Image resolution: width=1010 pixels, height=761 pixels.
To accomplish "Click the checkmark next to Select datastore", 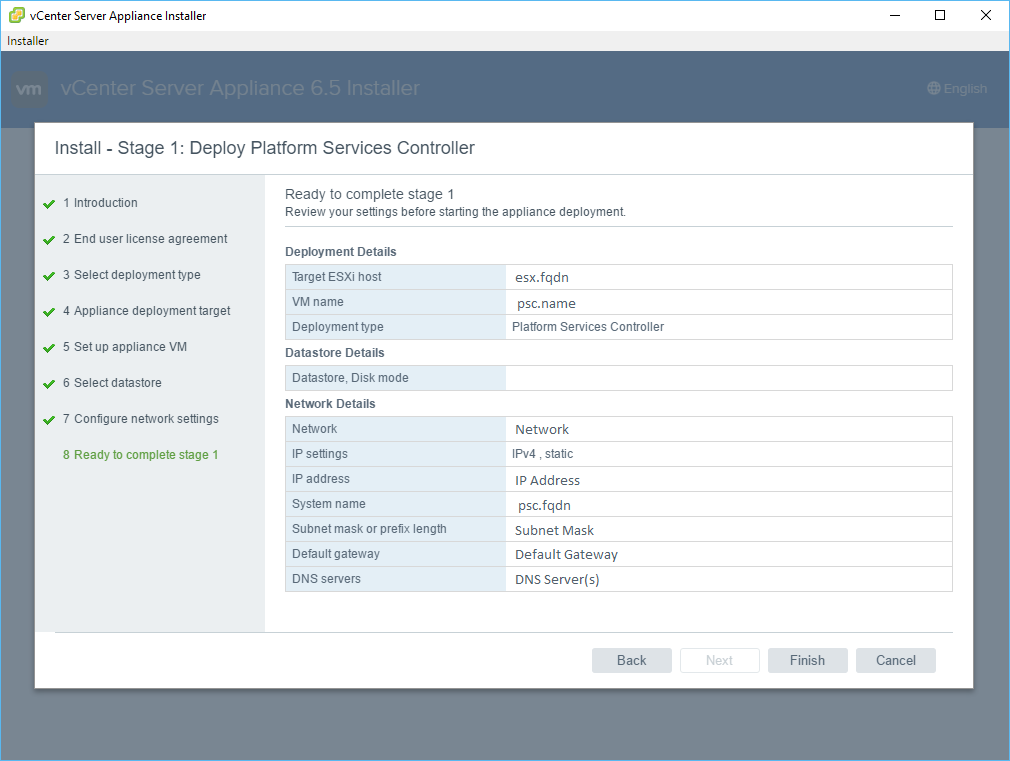I will click(x=49, y=384).
